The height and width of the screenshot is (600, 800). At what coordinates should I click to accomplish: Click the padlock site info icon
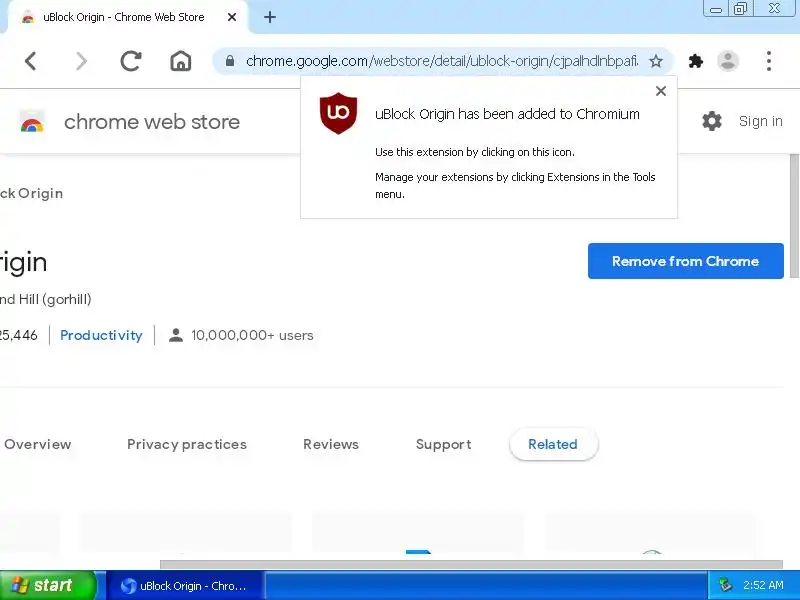click(230, 61)
